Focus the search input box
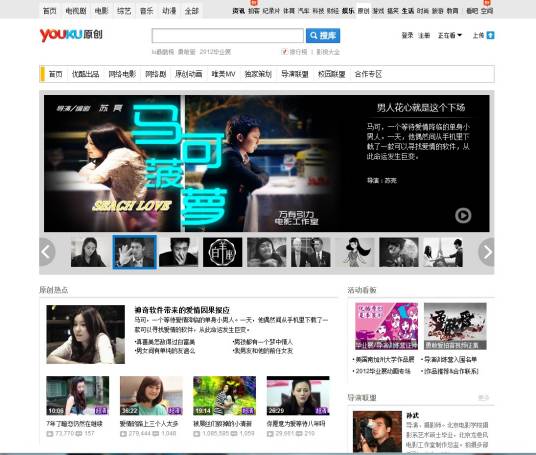536x455 pixels. (227, 36)
